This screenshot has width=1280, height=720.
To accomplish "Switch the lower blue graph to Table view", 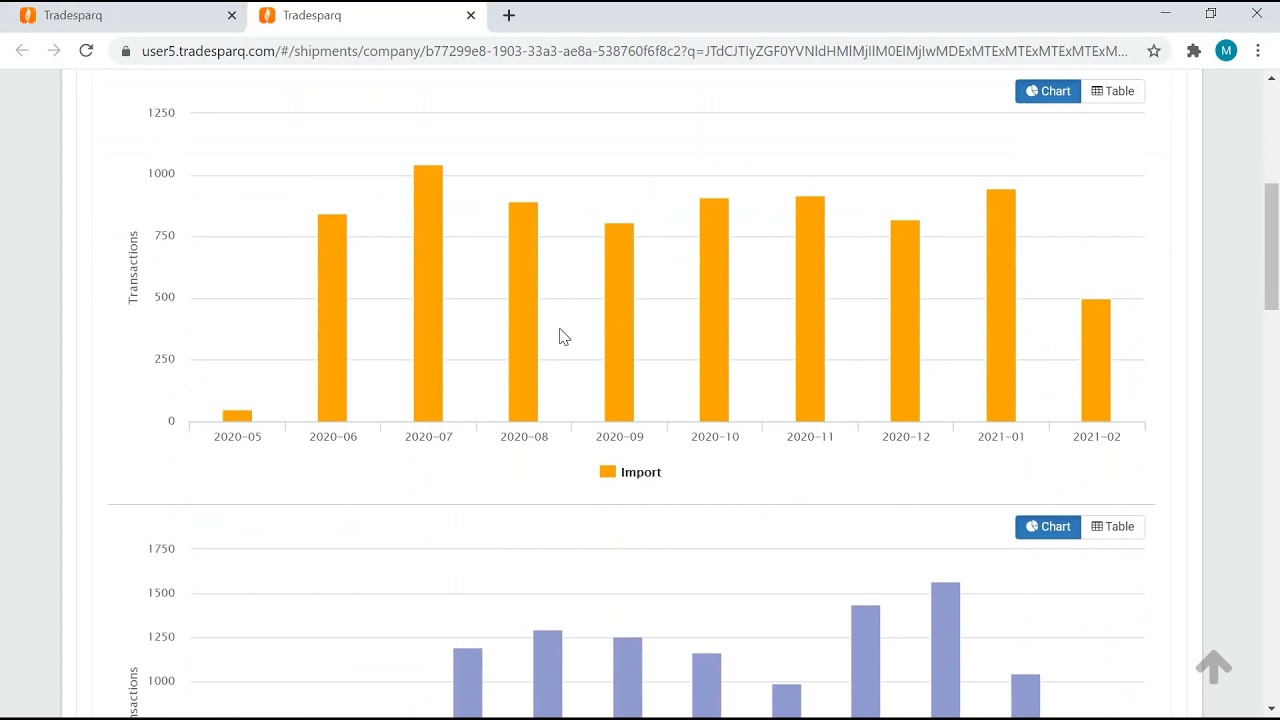I will (x=1113, y=527).
